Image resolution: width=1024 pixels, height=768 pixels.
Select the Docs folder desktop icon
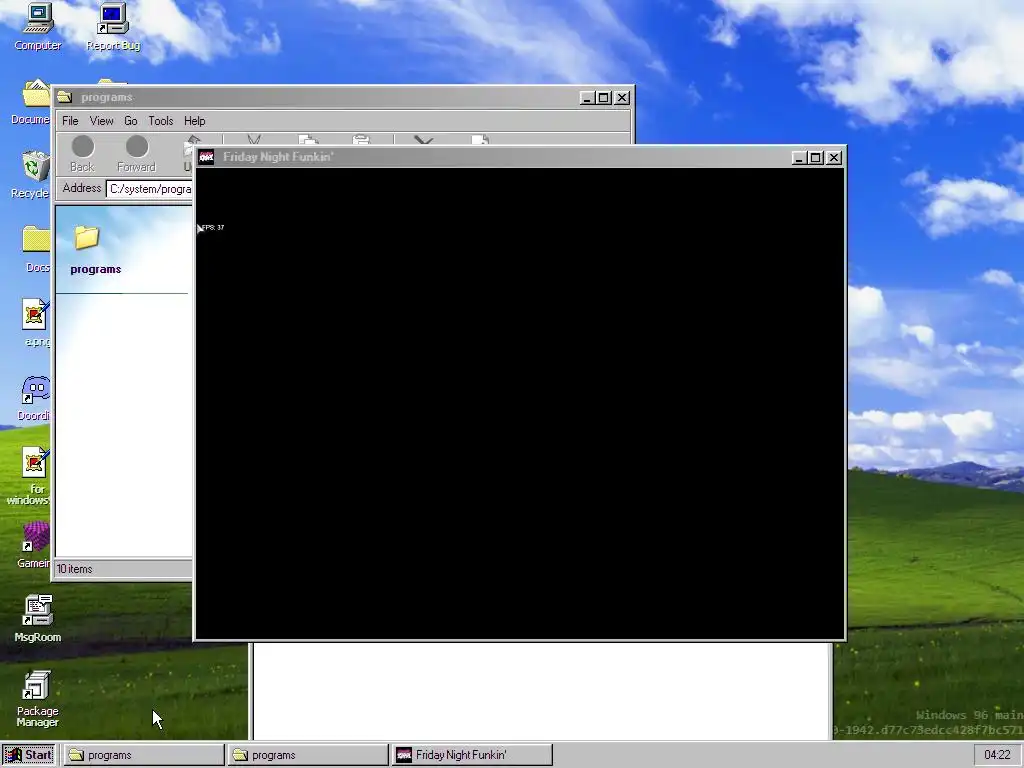[36, 248]
